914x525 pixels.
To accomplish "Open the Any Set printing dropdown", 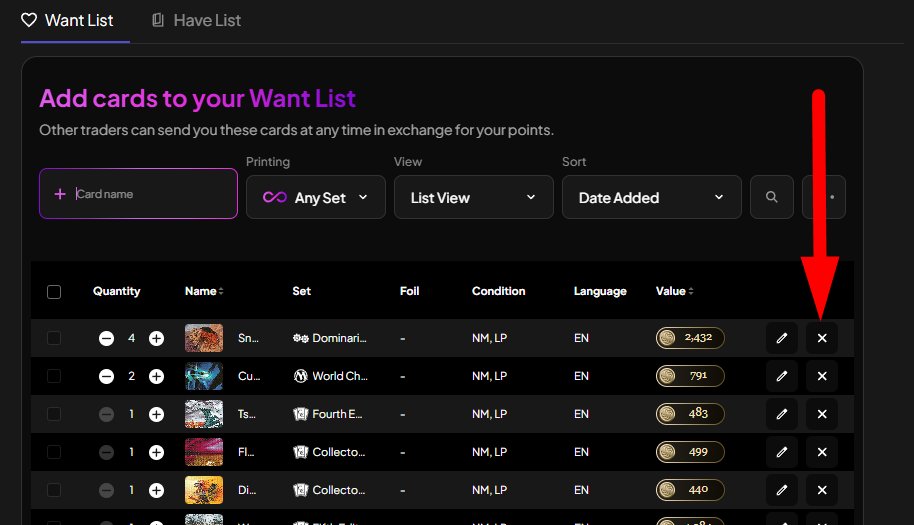I will click(x=315, y=198).
